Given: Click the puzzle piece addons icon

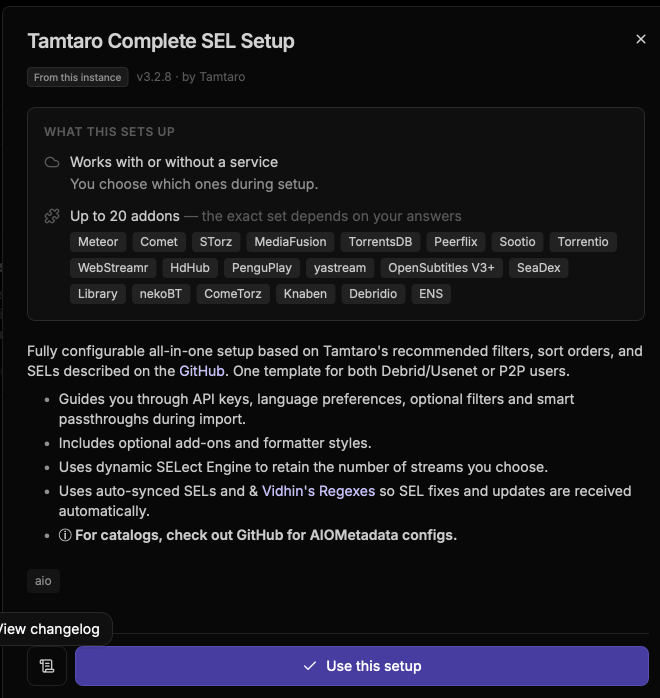Looking at the screenshot, I should coord(52,216).
